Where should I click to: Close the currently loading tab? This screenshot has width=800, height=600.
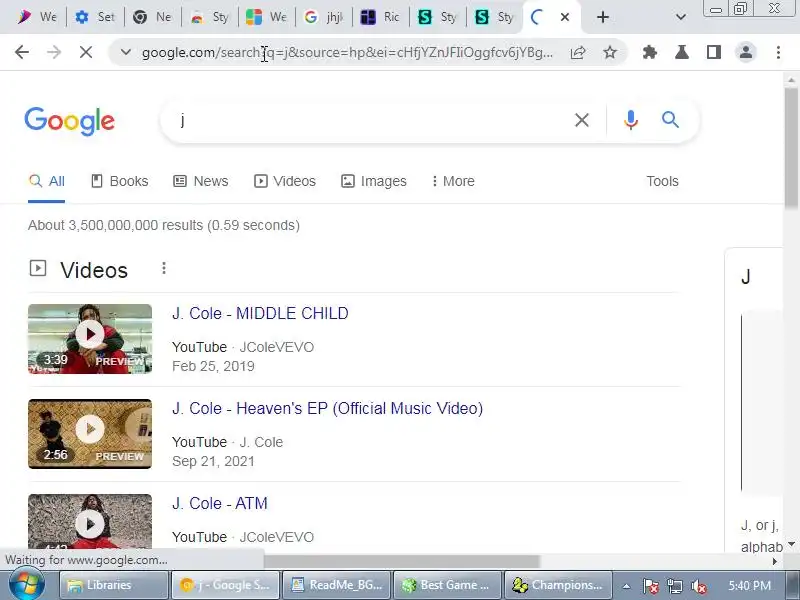[x=565, y=17]
